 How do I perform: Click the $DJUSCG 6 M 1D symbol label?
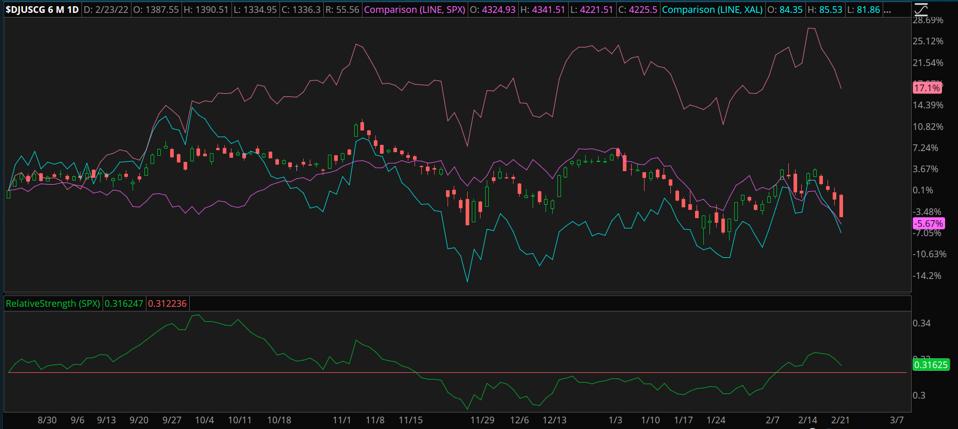tap(41, 8)
